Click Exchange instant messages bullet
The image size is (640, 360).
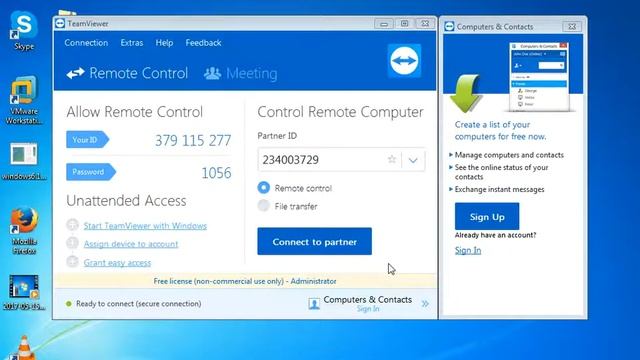click(x=499, y=189)
